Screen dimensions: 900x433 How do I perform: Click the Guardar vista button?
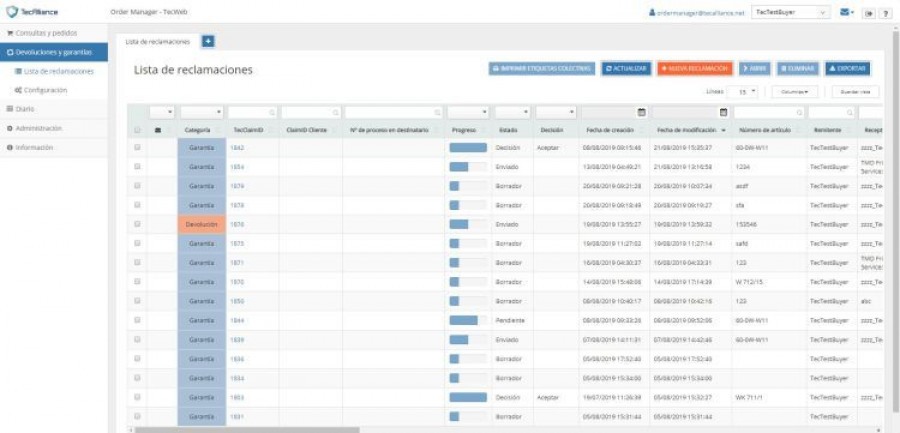(855, 92)
